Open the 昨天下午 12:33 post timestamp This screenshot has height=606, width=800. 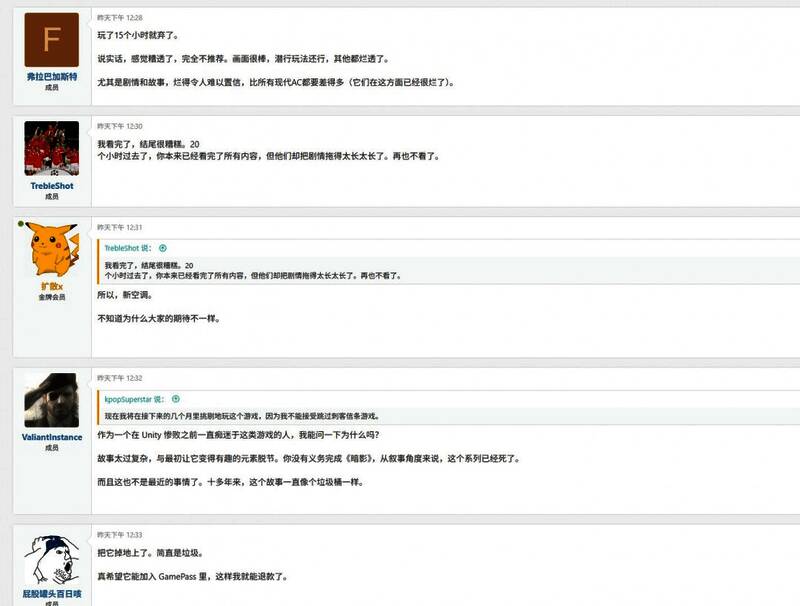click(120, 535)
